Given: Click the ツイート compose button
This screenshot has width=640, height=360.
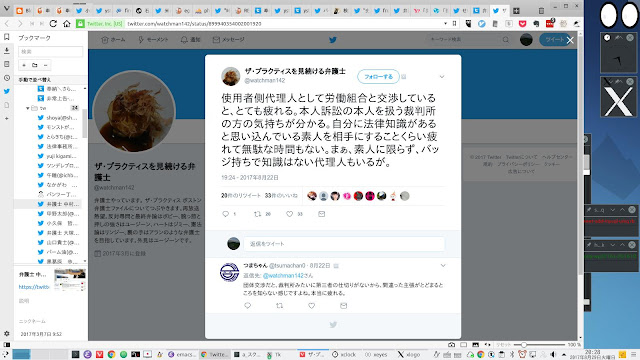Looking at the screenshot, I should (554, 40).
